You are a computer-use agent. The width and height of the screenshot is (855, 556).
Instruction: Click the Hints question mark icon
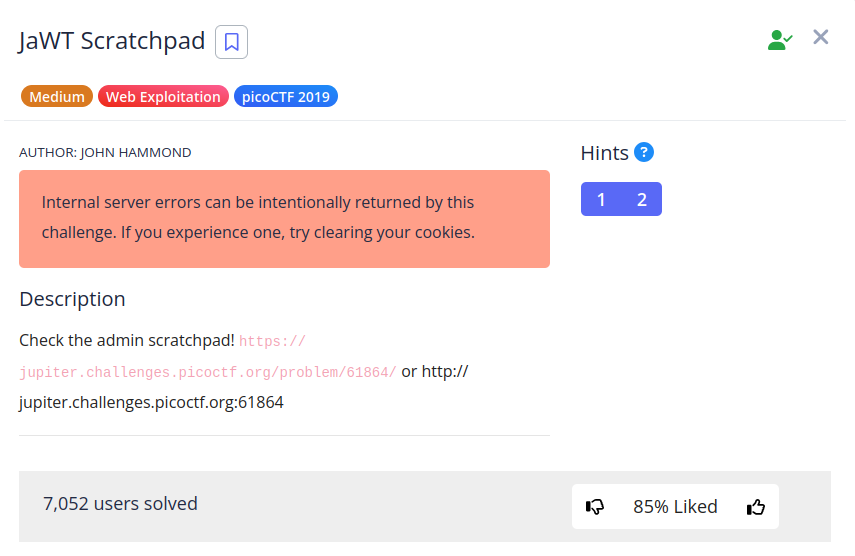644,153
